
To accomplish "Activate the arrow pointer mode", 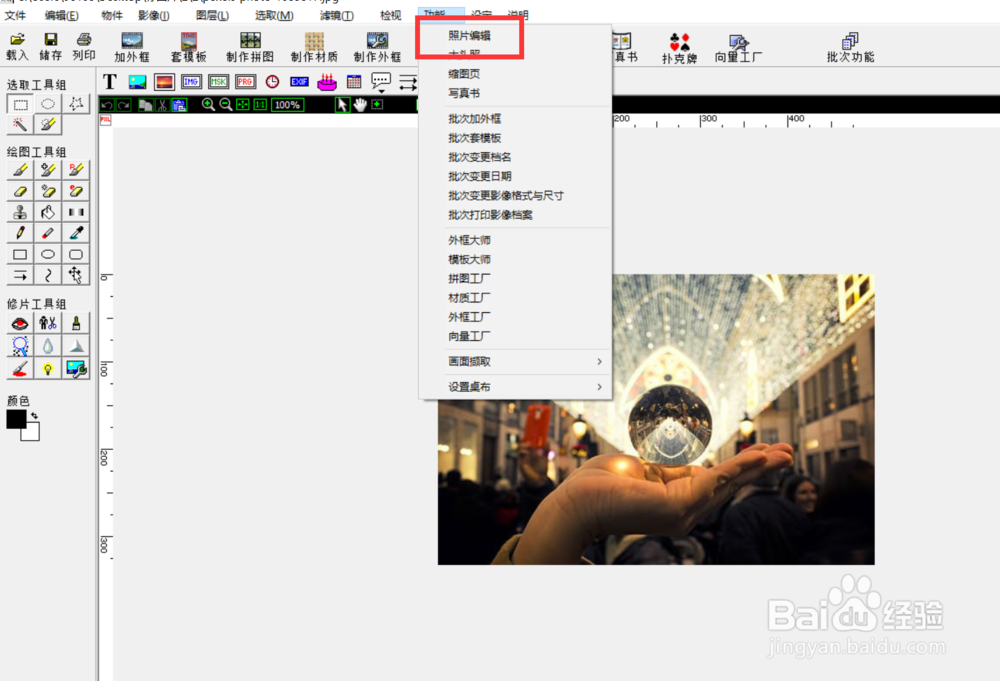I will click(x=342, y=105).
